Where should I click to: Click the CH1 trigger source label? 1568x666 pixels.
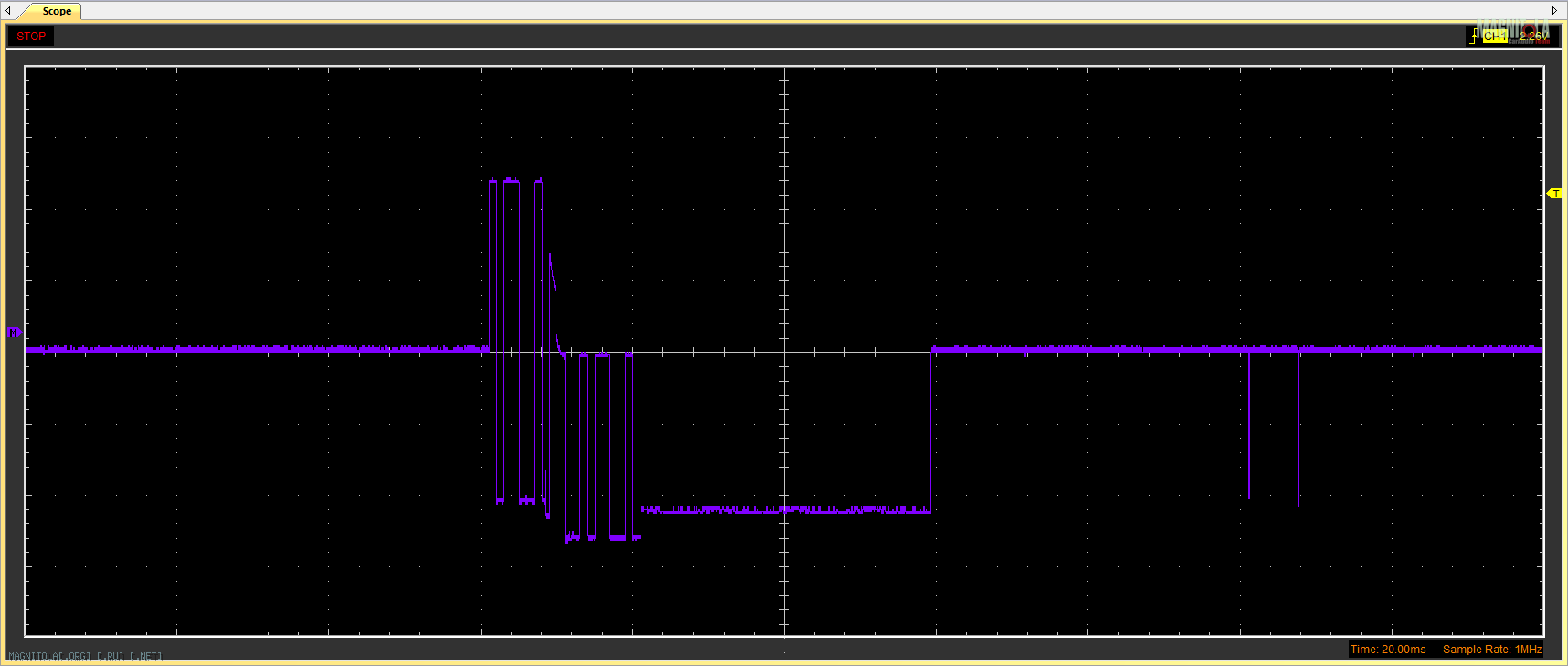(1494, 37)
